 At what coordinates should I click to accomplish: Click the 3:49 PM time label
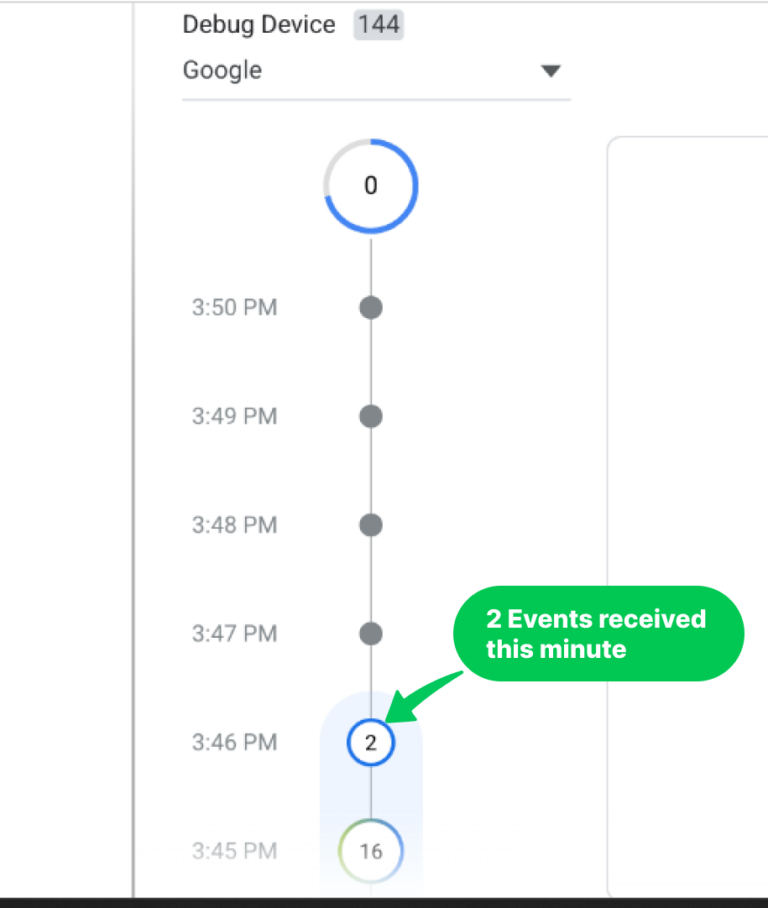pyautogui.click(x=234, y=416)
